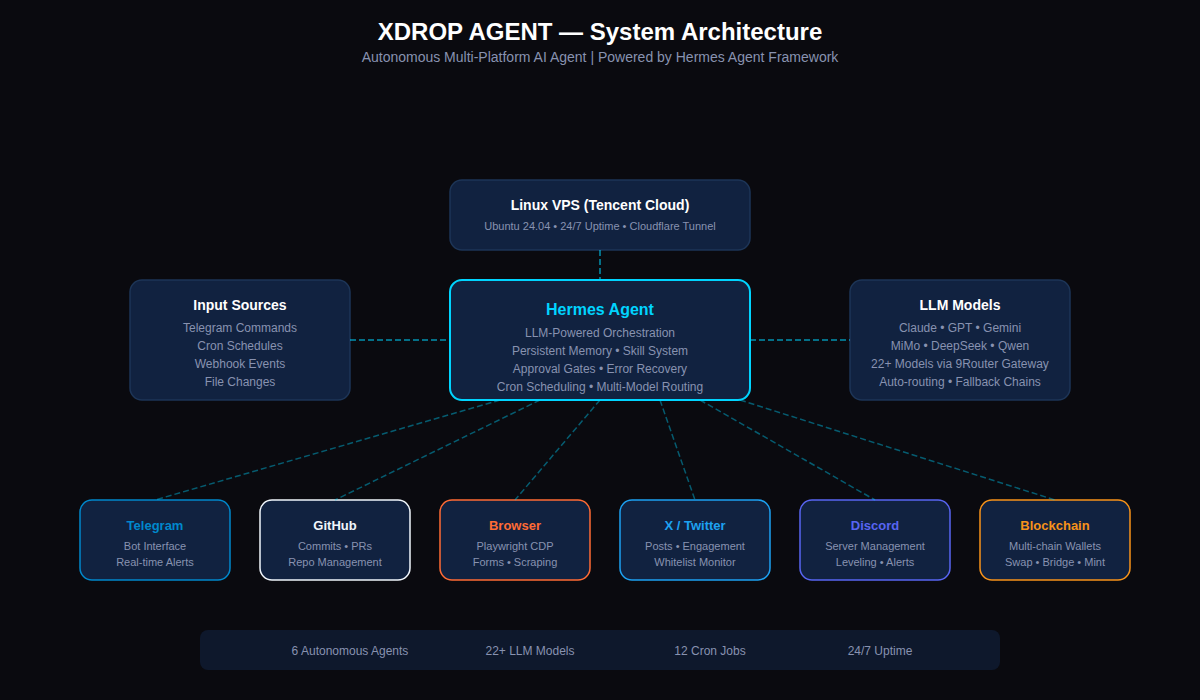Click the 24/7 Uptime stat in footer
Image resolution: width=1200 pixels, height=700 pixels.
pos(880,651)
